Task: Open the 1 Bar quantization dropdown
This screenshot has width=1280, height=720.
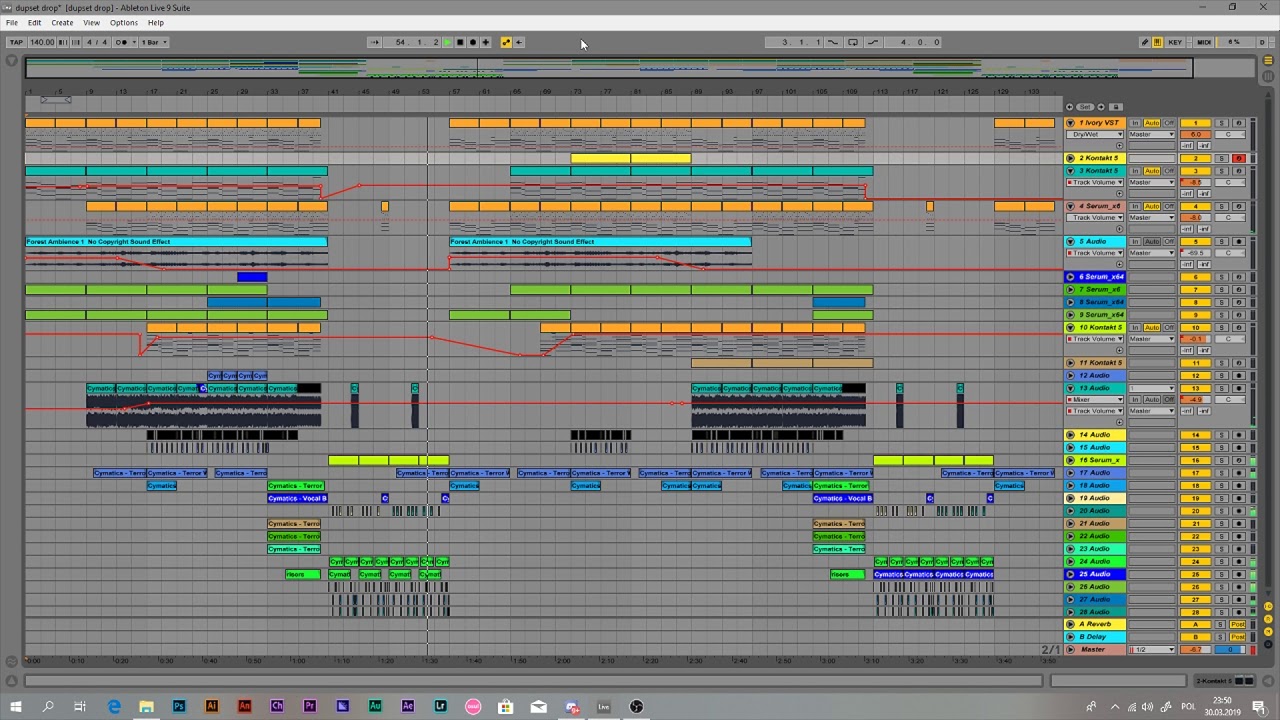Action: (x=154, y=42)
